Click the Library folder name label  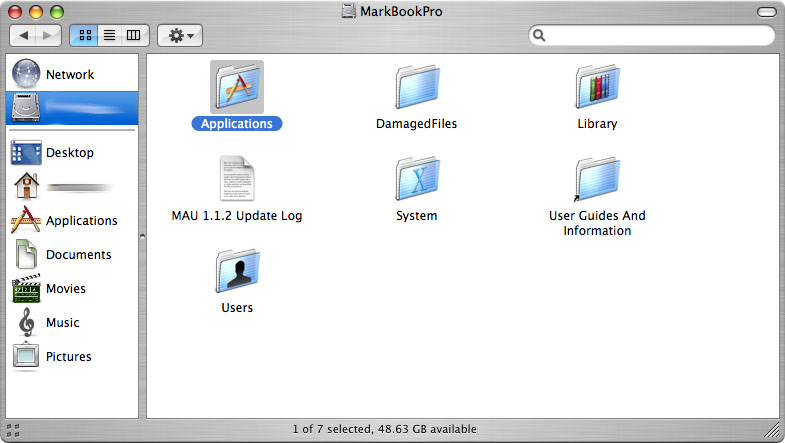(597, 124)
